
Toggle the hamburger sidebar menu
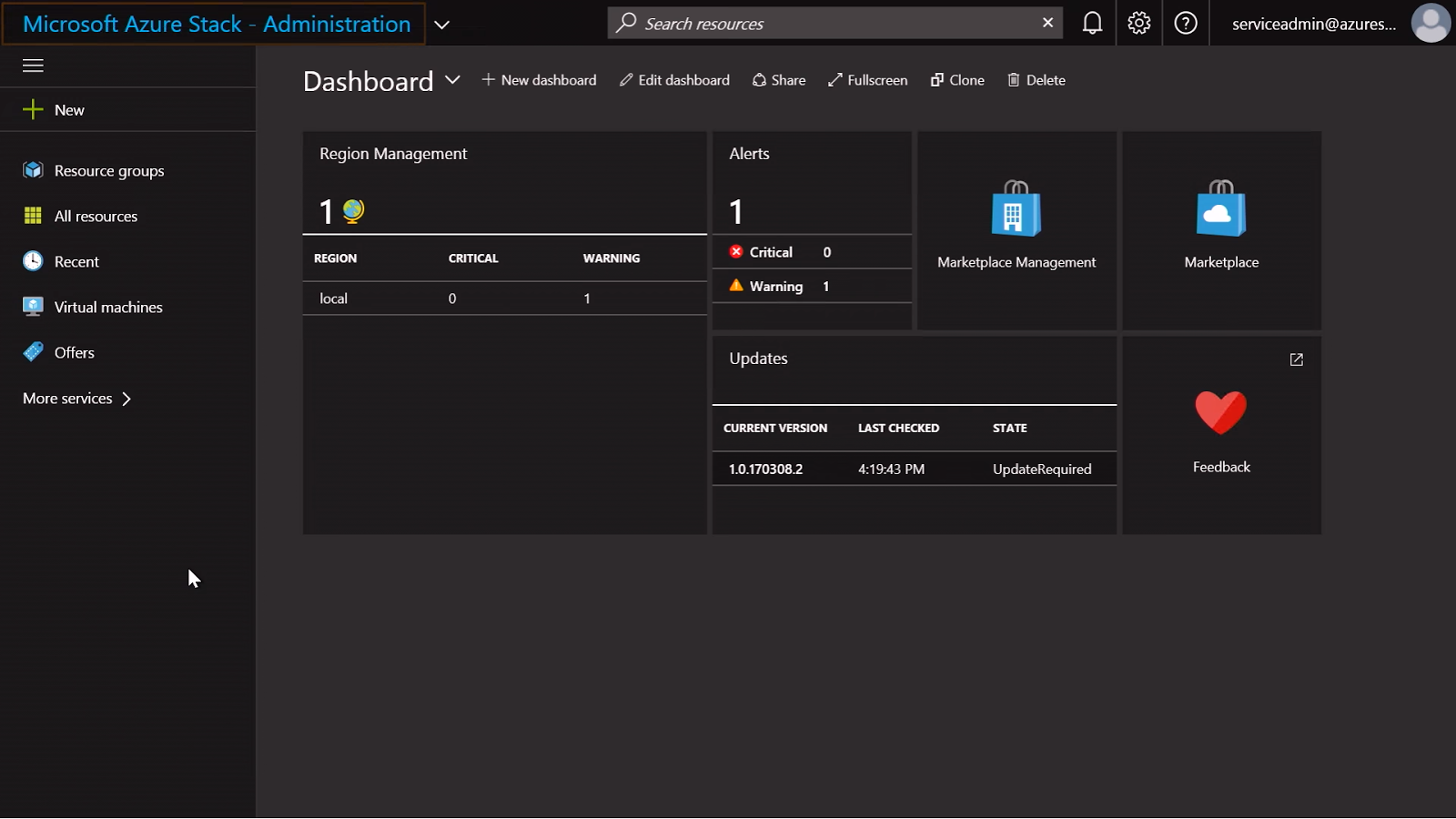[x=33, y=66]
